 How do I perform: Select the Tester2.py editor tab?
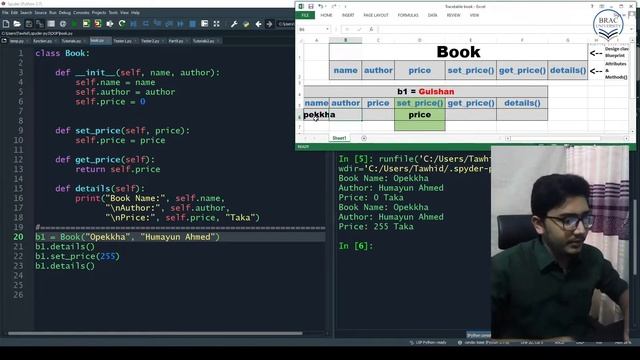[152, 41]
